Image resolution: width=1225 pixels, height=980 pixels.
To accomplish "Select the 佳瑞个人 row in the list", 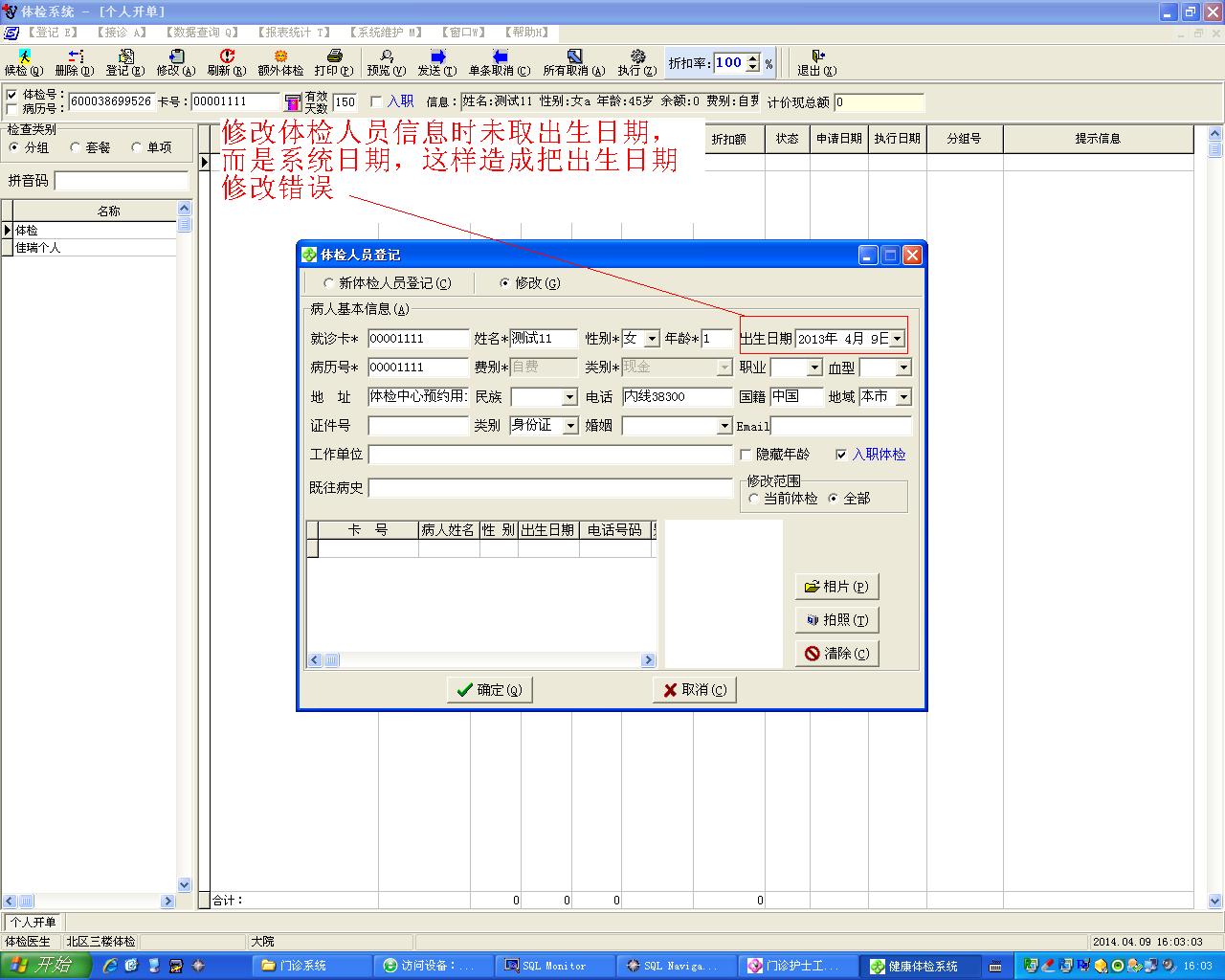I will coord(95,248).
